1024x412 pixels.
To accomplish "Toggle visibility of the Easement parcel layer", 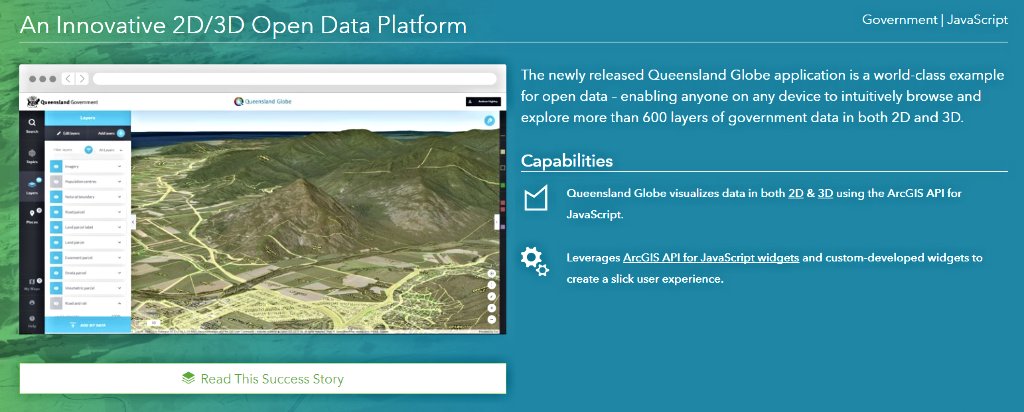I will pos(56,257).
